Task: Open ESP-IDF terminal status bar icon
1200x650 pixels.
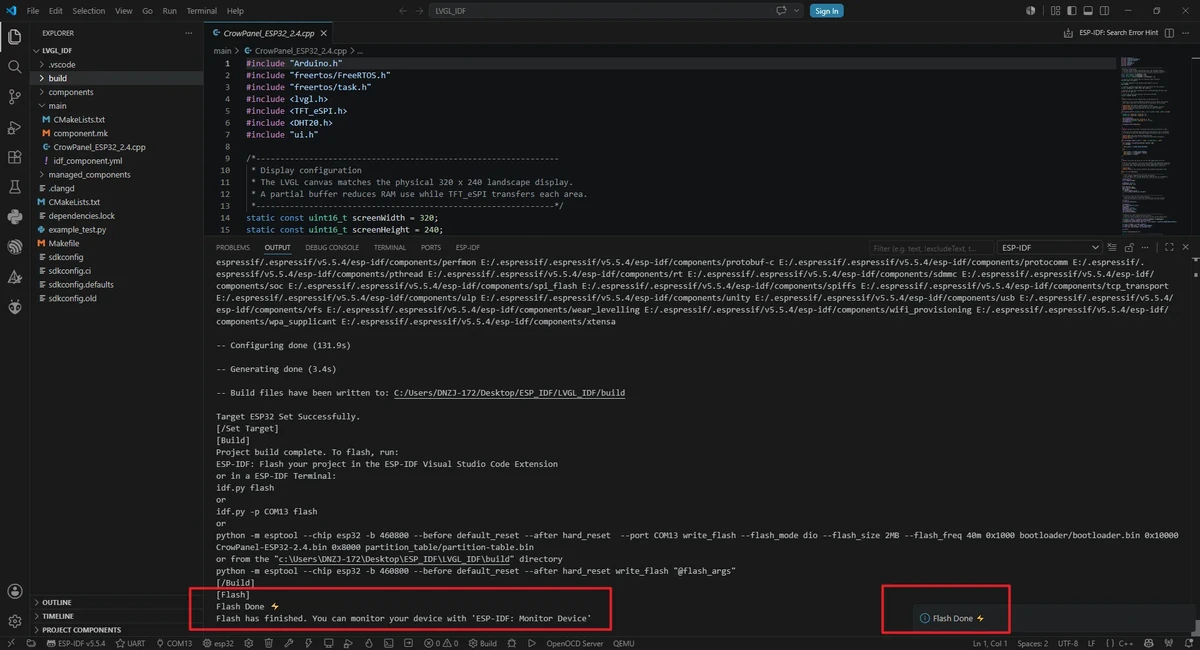Action: (x=388, y=643)
